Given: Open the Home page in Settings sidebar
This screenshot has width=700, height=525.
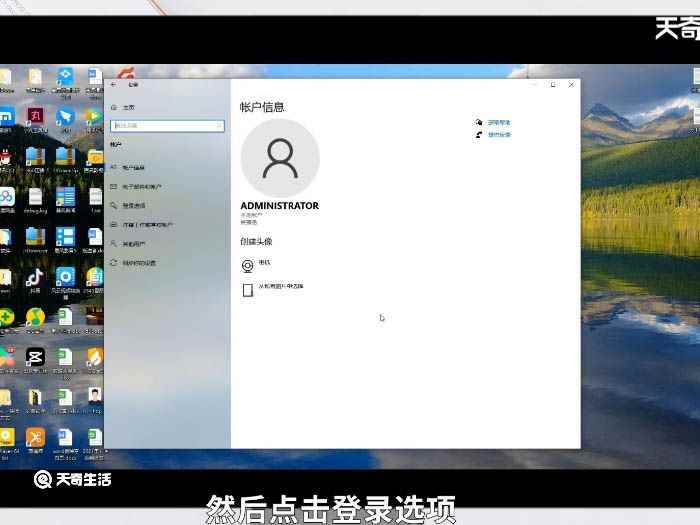Looking at the screenshot, I should [x=123, y=108].
